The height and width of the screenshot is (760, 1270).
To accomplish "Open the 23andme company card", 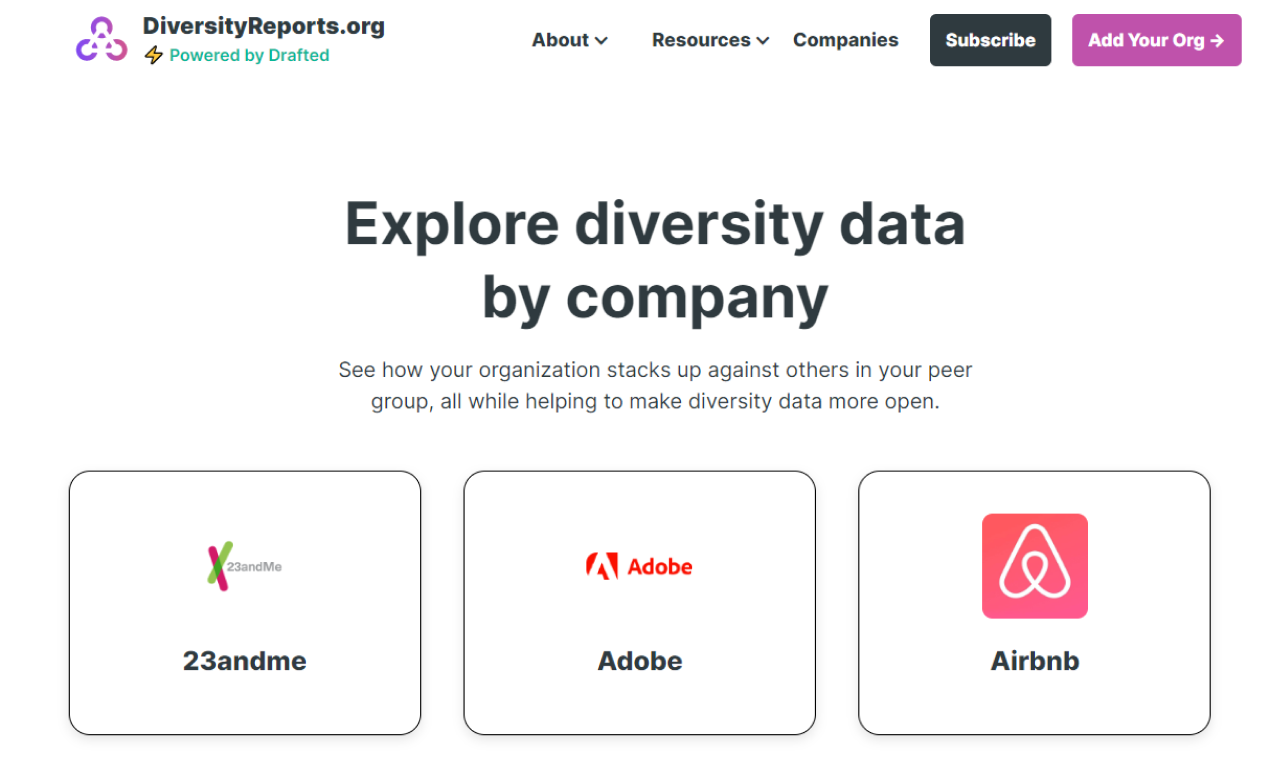I will [244, 601].
